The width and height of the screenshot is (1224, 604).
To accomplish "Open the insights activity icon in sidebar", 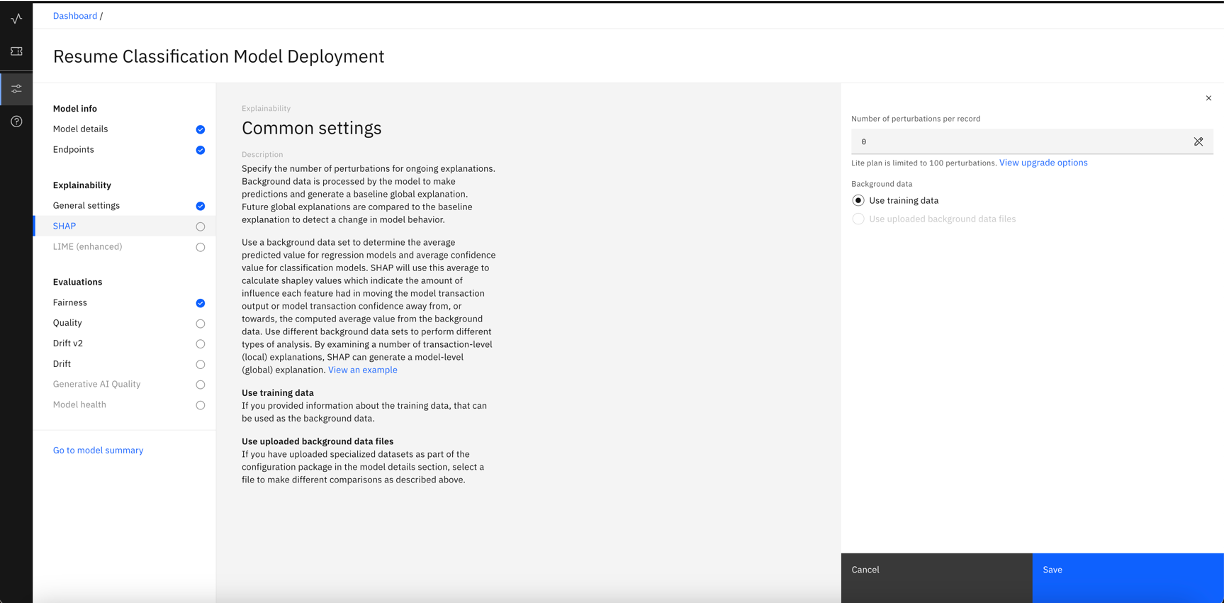I will (16, 18).
